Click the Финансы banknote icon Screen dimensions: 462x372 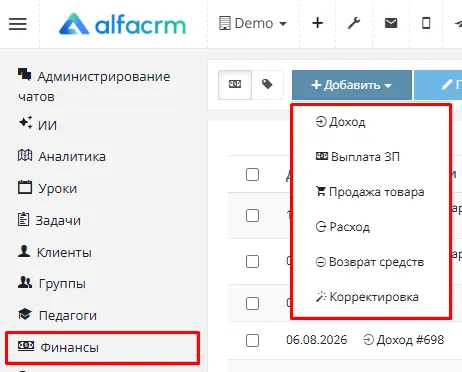point(26,346)
